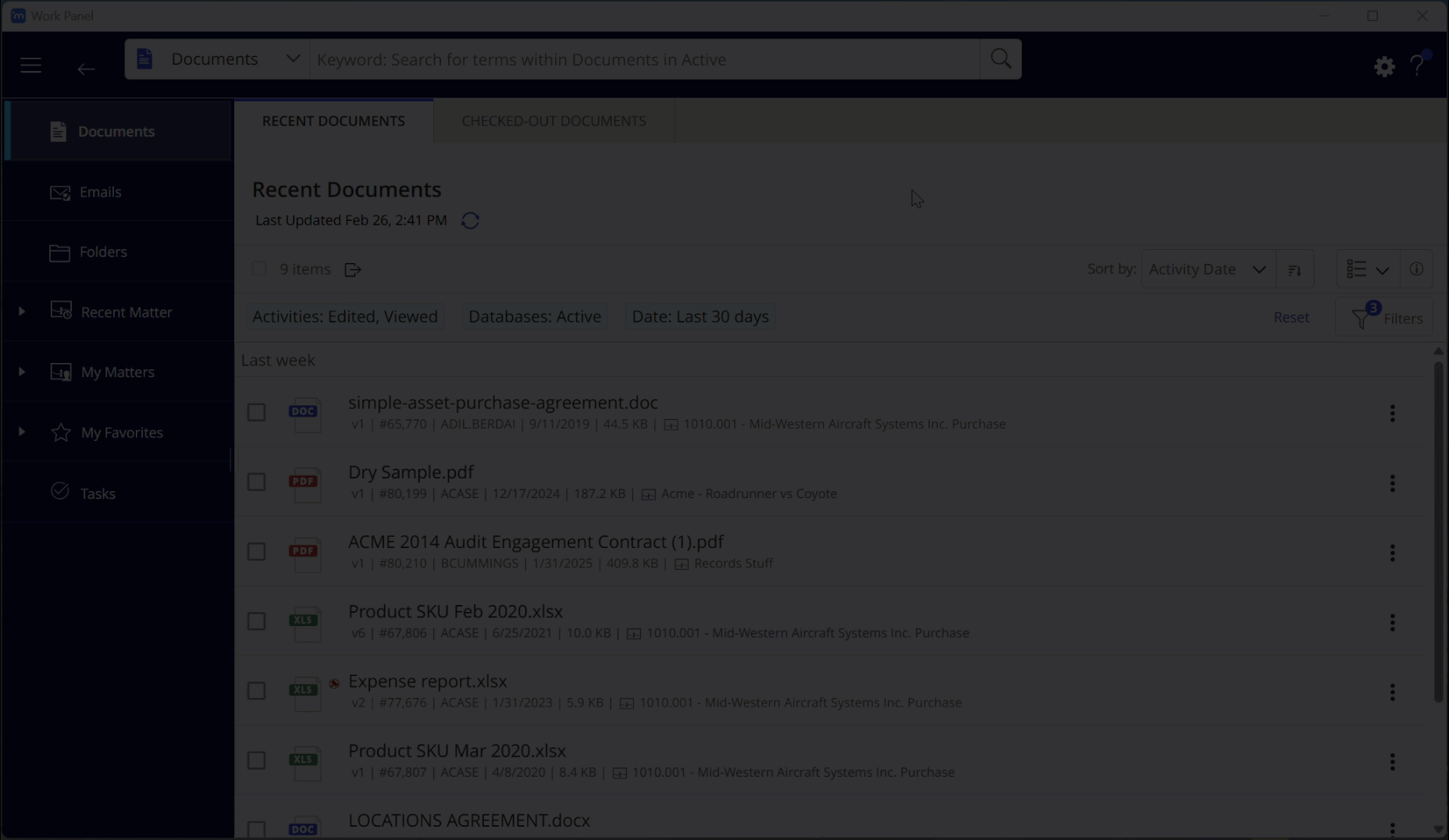Screen dimensions: 1449x840
Task: Click the export items icon next to 9 items
Action: 352,269
